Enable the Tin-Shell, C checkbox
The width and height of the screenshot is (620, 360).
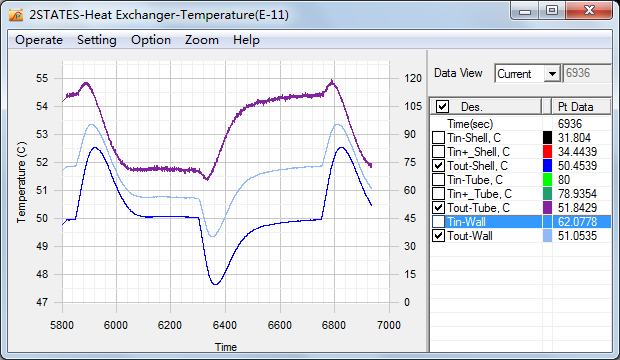pos(438,138)
